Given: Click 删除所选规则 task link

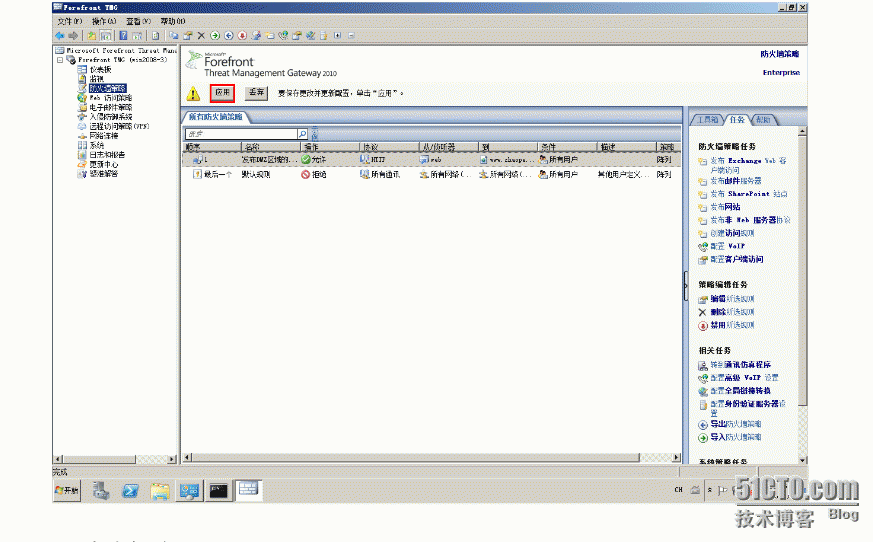Looking at the screenshot, I should pyautogui.click(x=732, y=312).
